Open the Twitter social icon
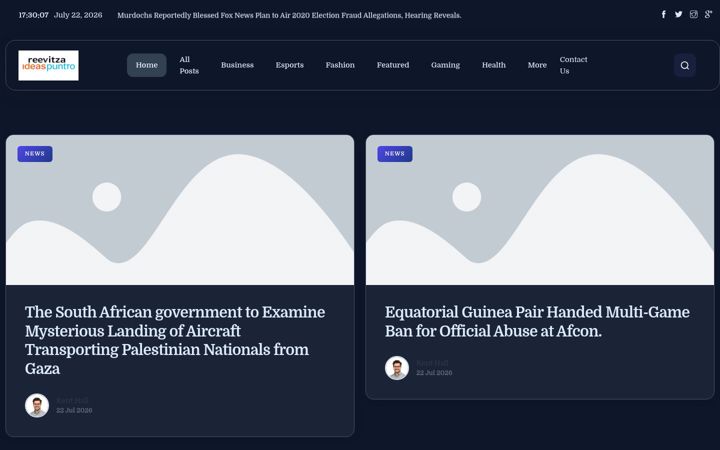 [x=678, y=15]
